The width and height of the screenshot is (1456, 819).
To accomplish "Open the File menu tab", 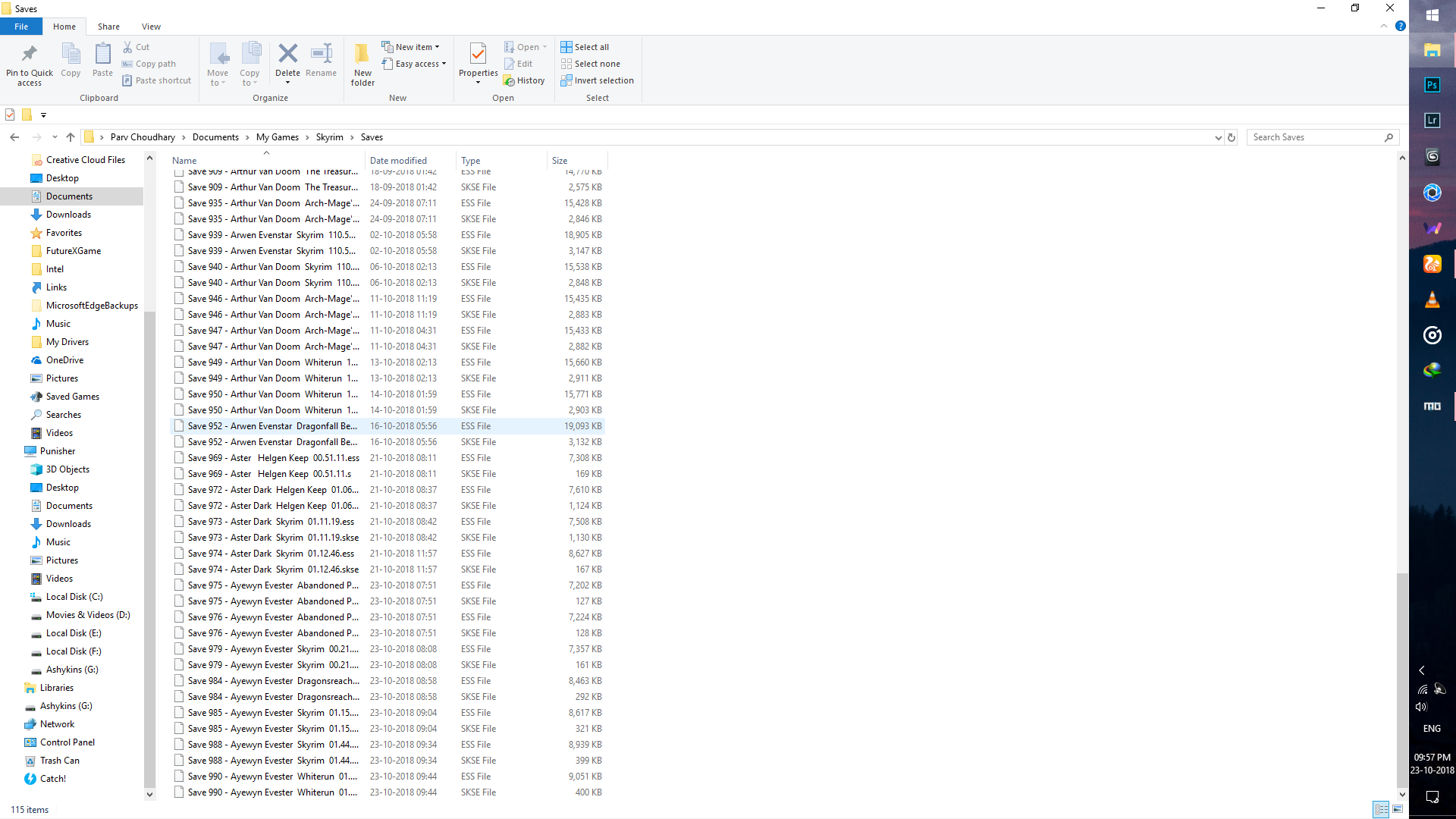I will click(21, 27).
